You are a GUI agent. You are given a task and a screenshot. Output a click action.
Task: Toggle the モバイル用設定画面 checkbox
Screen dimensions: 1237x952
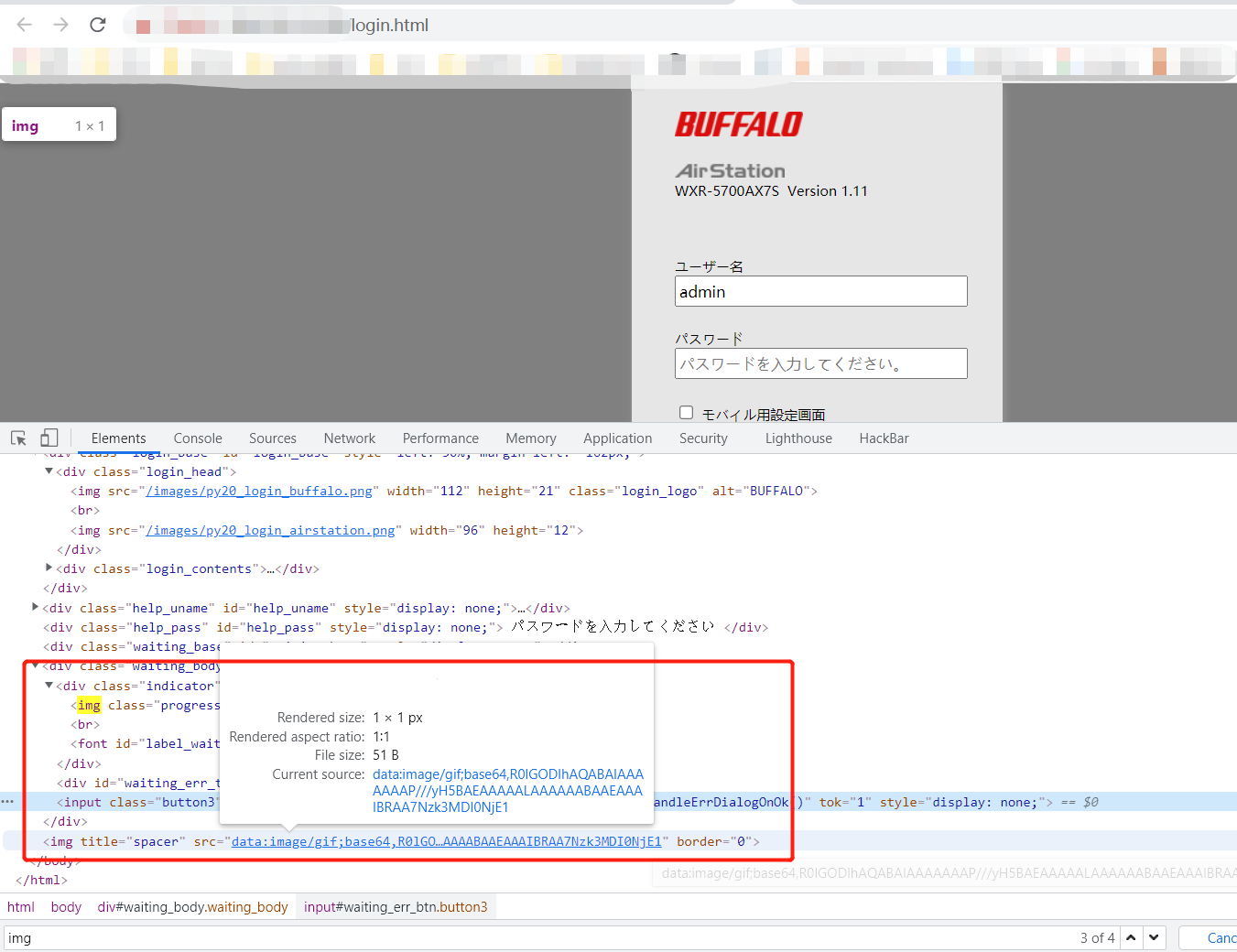point(686,413)
